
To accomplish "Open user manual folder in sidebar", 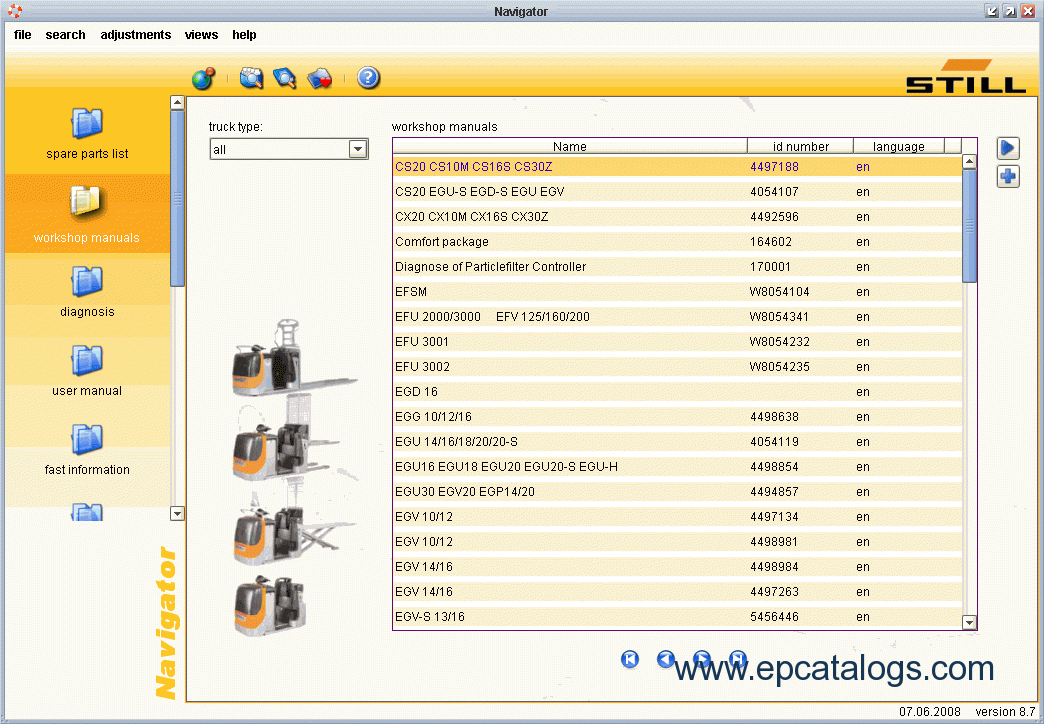I will pyautogui.click(x=87, y=360).
